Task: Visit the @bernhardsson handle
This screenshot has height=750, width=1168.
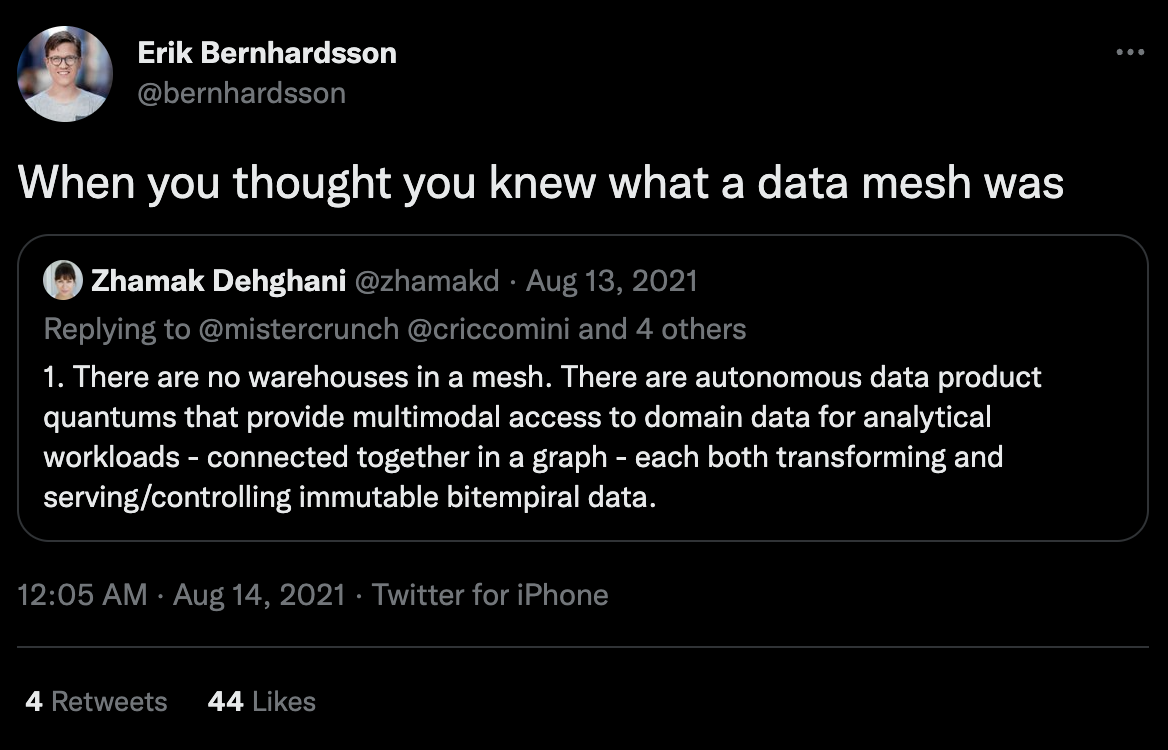Action: pos(241,93)
